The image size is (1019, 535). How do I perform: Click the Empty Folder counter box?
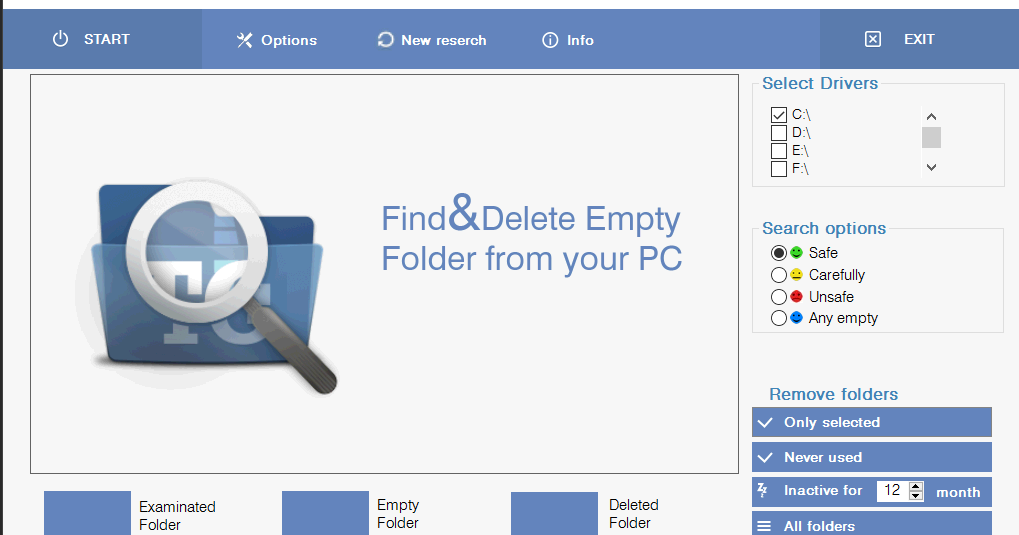click(325, 514)
